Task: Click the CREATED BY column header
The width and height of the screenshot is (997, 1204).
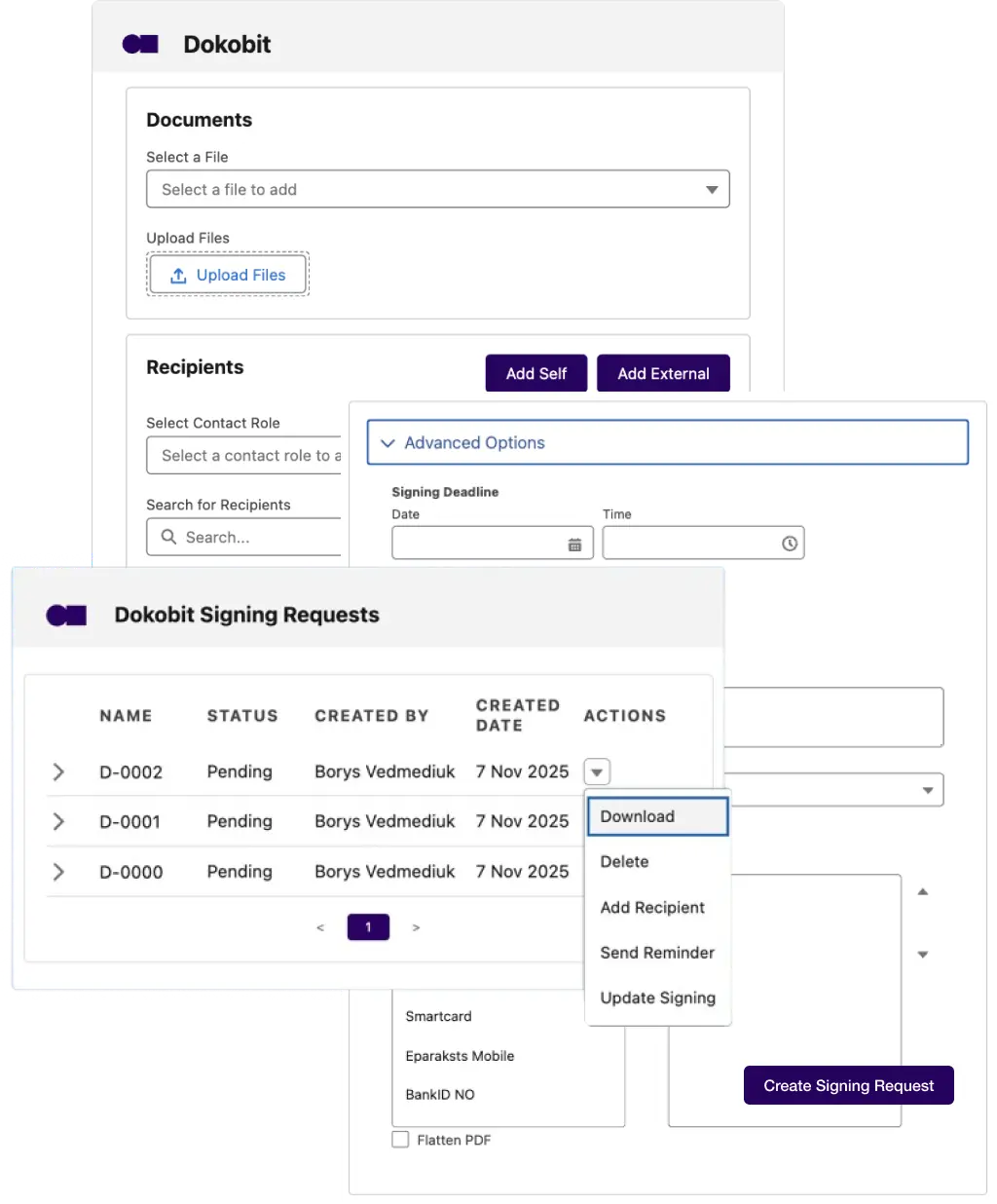Action: click(372, 716)
